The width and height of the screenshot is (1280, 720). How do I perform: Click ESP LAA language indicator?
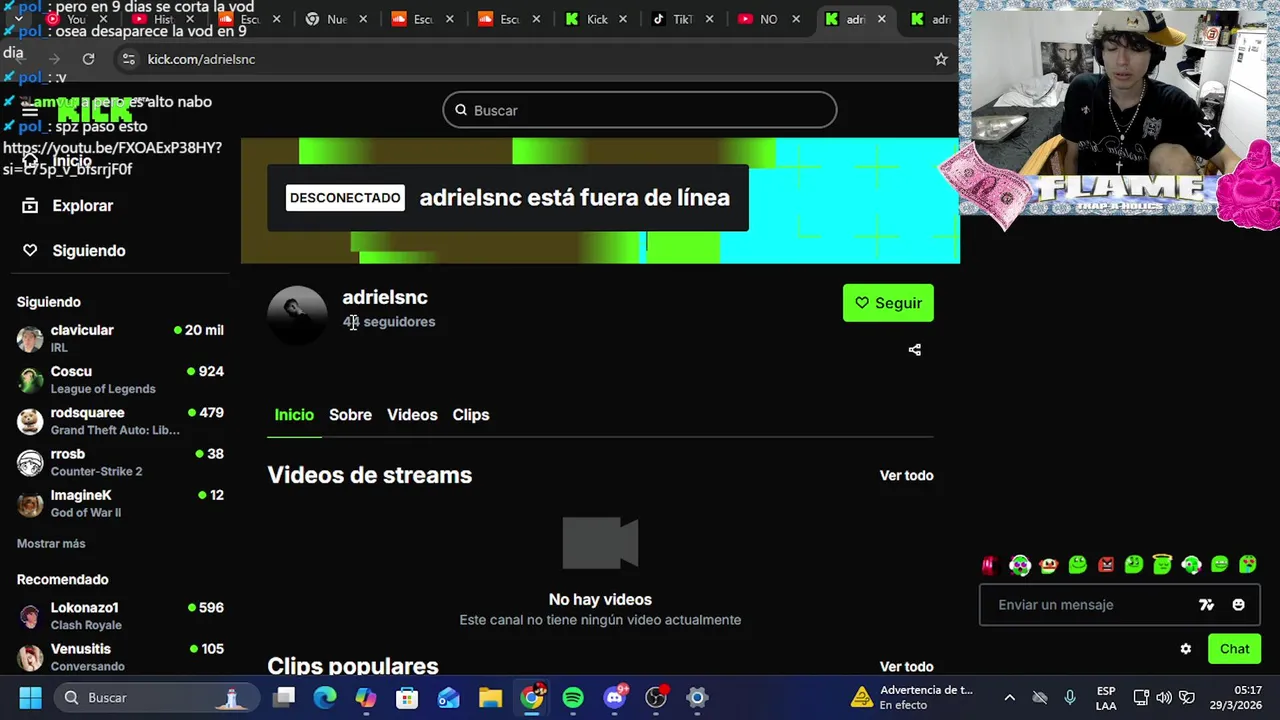pyautogui.click(x=1106, y=697)
